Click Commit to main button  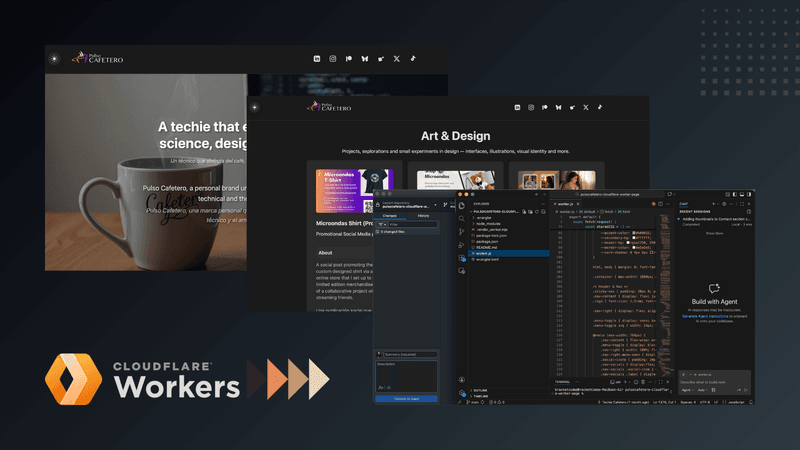point(407,399)
